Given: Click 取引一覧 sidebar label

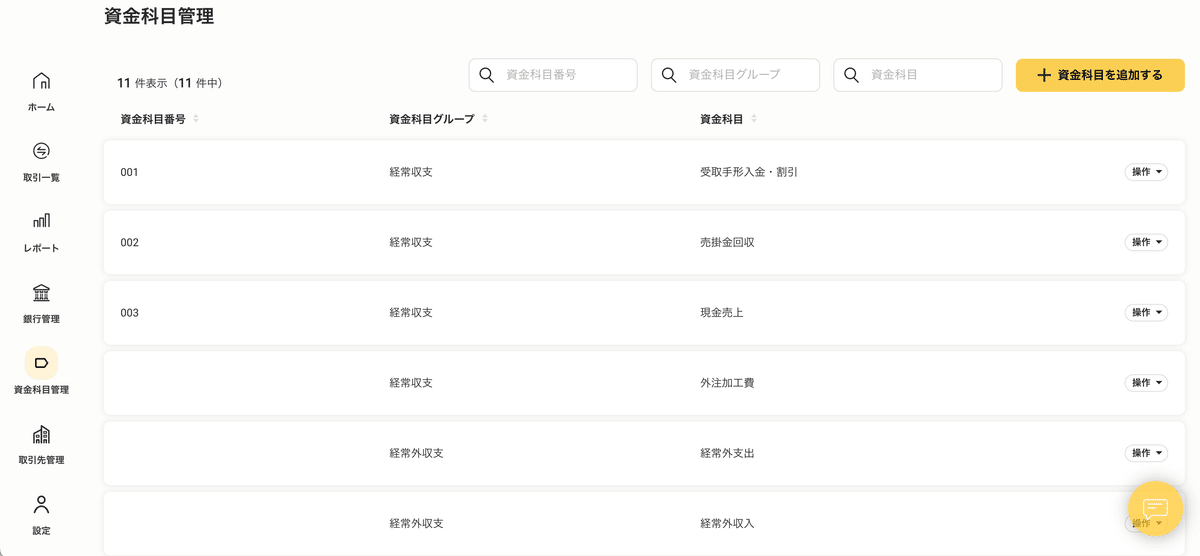Looking at the screenshot, I should pyautogui.click(x=41, y=178).
